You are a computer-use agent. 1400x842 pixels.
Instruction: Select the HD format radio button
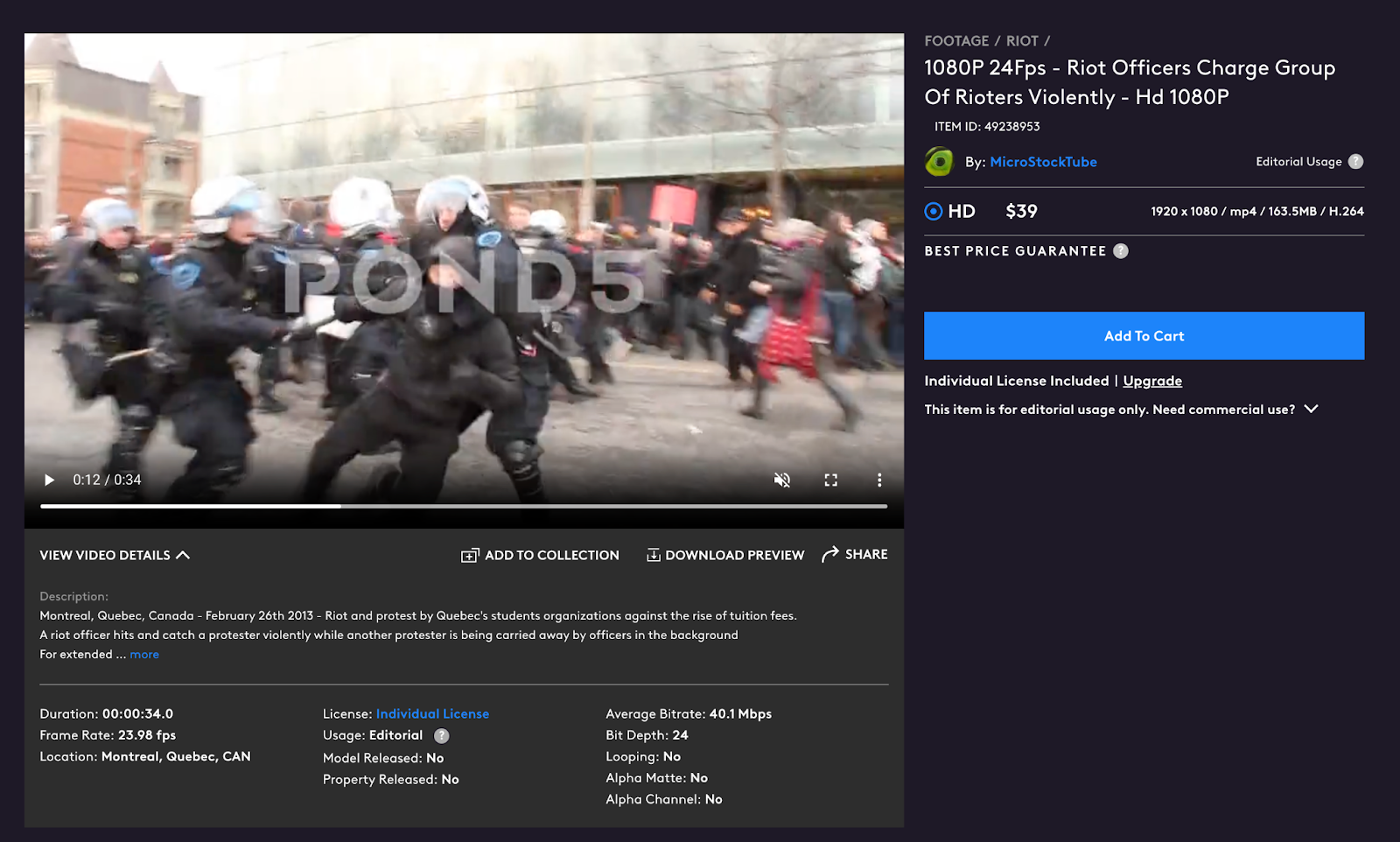(x=934, y=211)
